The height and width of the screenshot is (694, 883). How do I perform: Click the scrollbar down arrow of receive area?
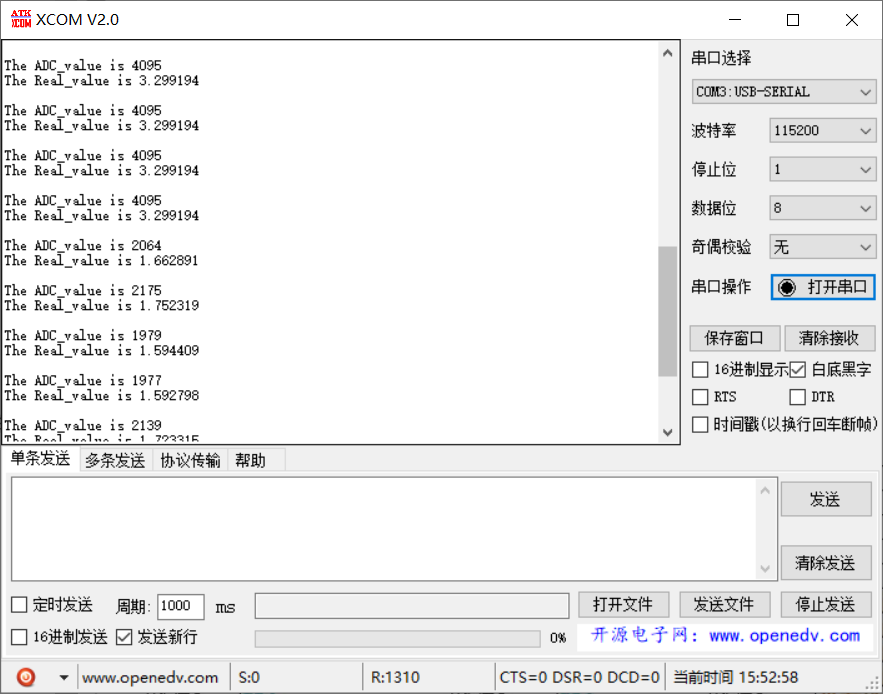tap(667, 432)
